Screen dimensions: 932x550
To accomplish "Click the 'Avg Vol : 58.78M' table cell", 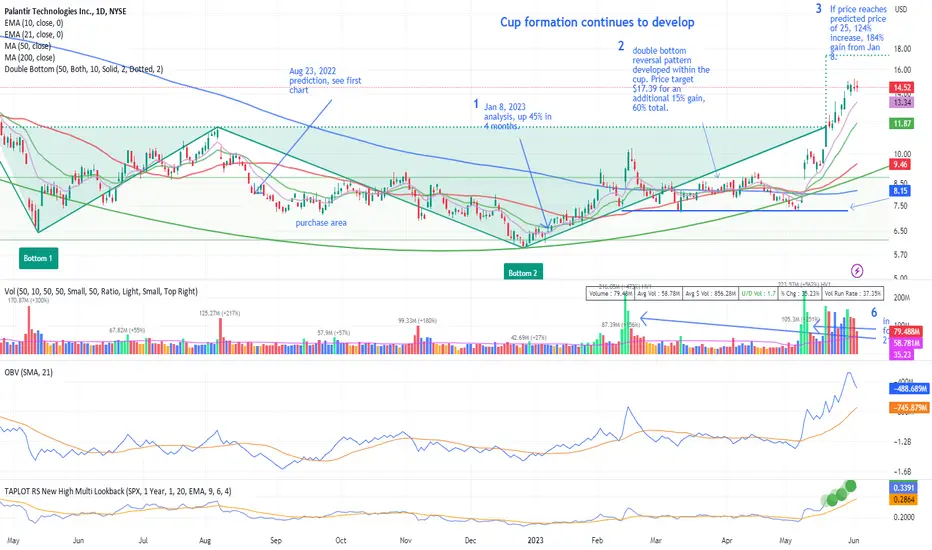I will click(x=657, y=294).
